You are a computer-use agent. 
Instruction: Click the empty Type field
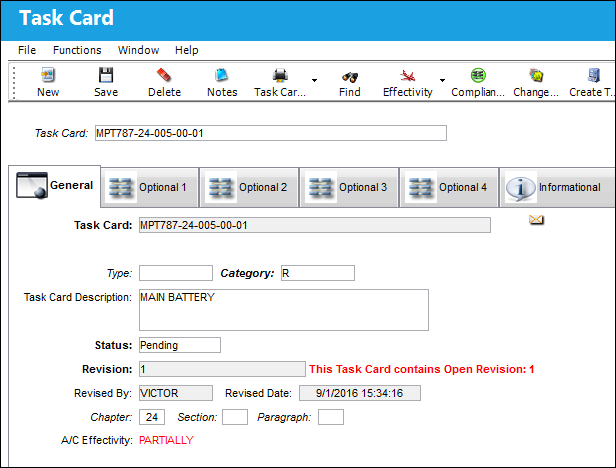pos(176,273)
